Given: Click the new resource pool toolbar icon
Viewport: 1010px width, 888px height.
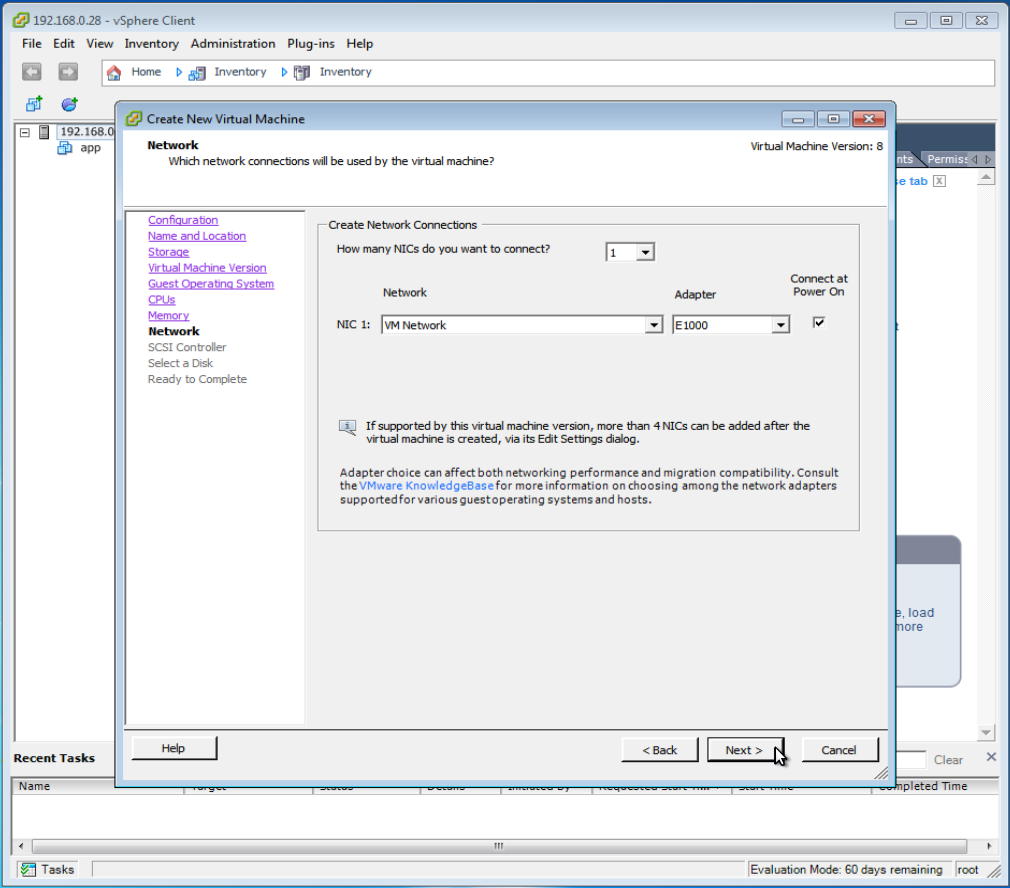Looking at the screenshot, I should click(x=70, y=104).
